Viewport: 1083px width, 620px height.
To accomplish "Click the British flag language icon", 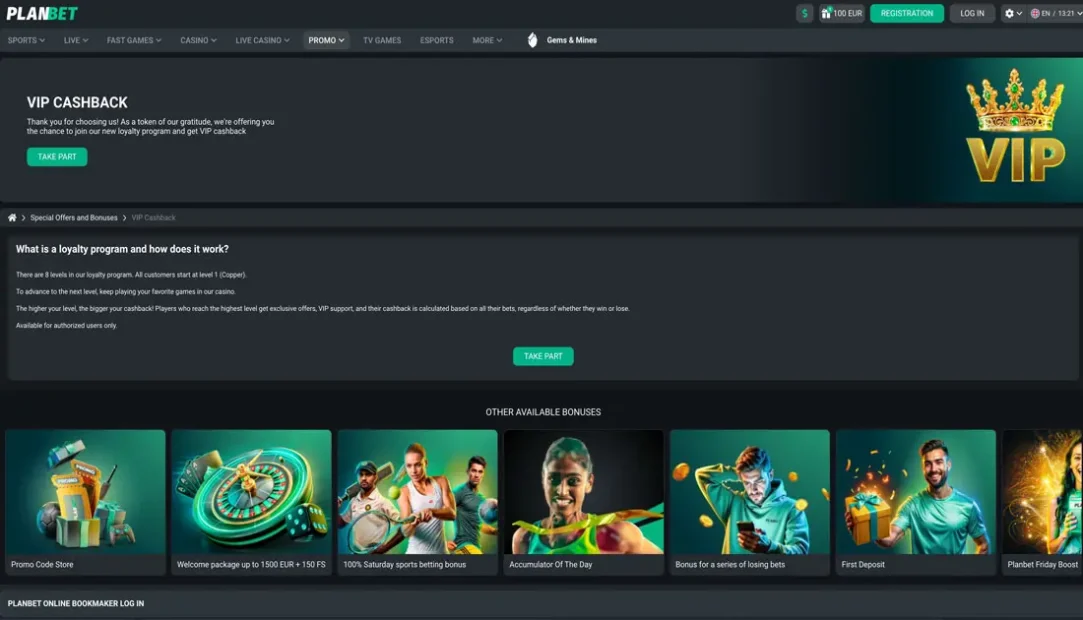I will tap(1037, 13).
